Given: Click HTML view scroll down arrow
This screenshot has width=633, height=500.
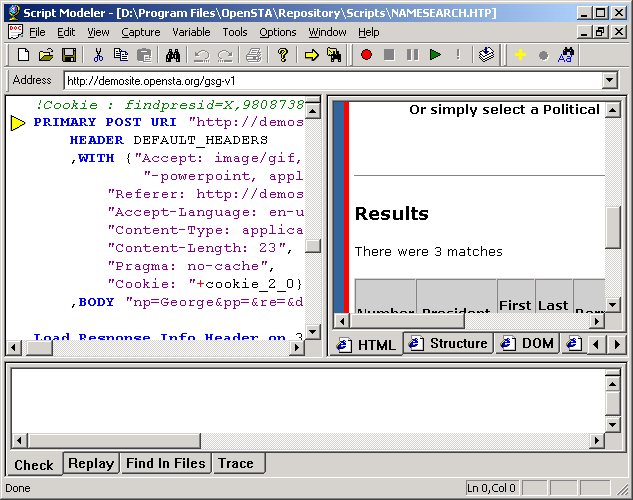Looking at the screenshot, I should tap(612, 305).
